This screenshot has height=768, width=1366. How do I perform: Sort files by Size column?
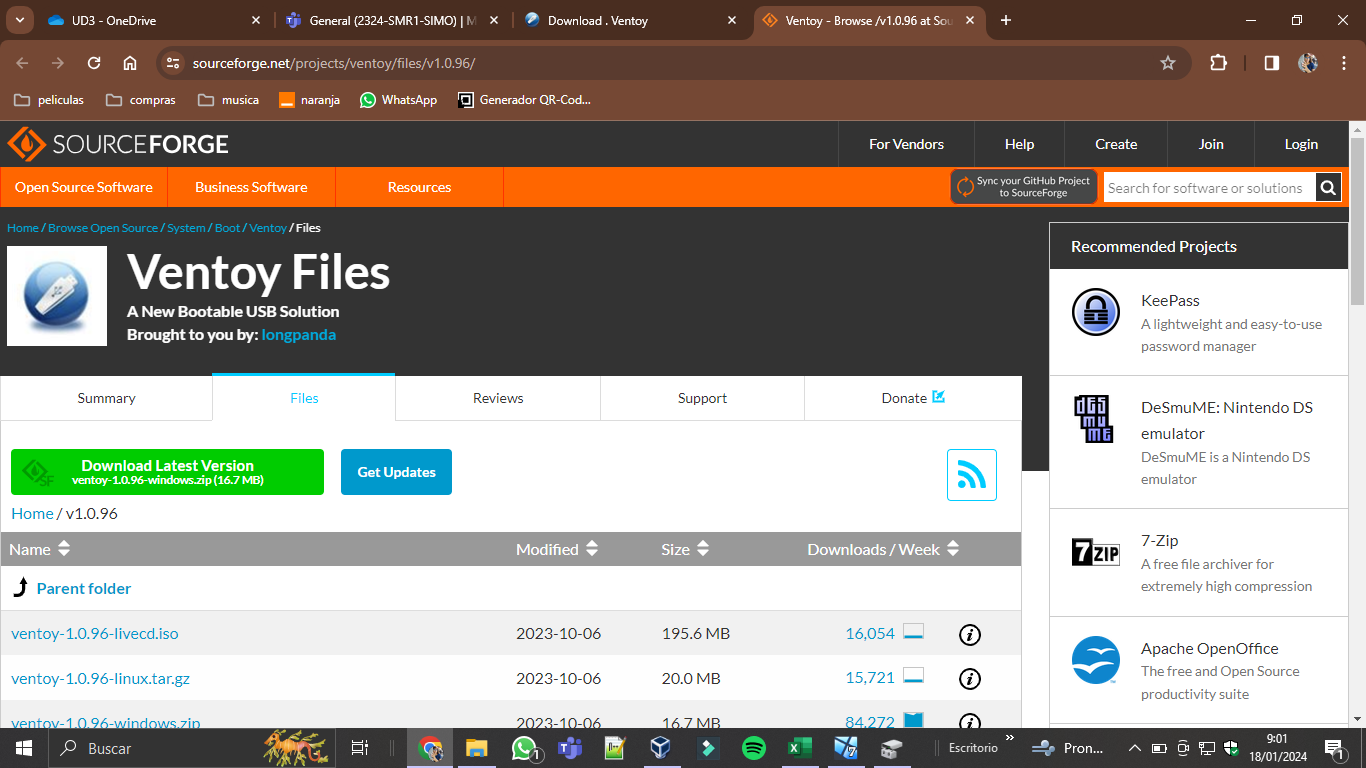[x=685, y=549]
